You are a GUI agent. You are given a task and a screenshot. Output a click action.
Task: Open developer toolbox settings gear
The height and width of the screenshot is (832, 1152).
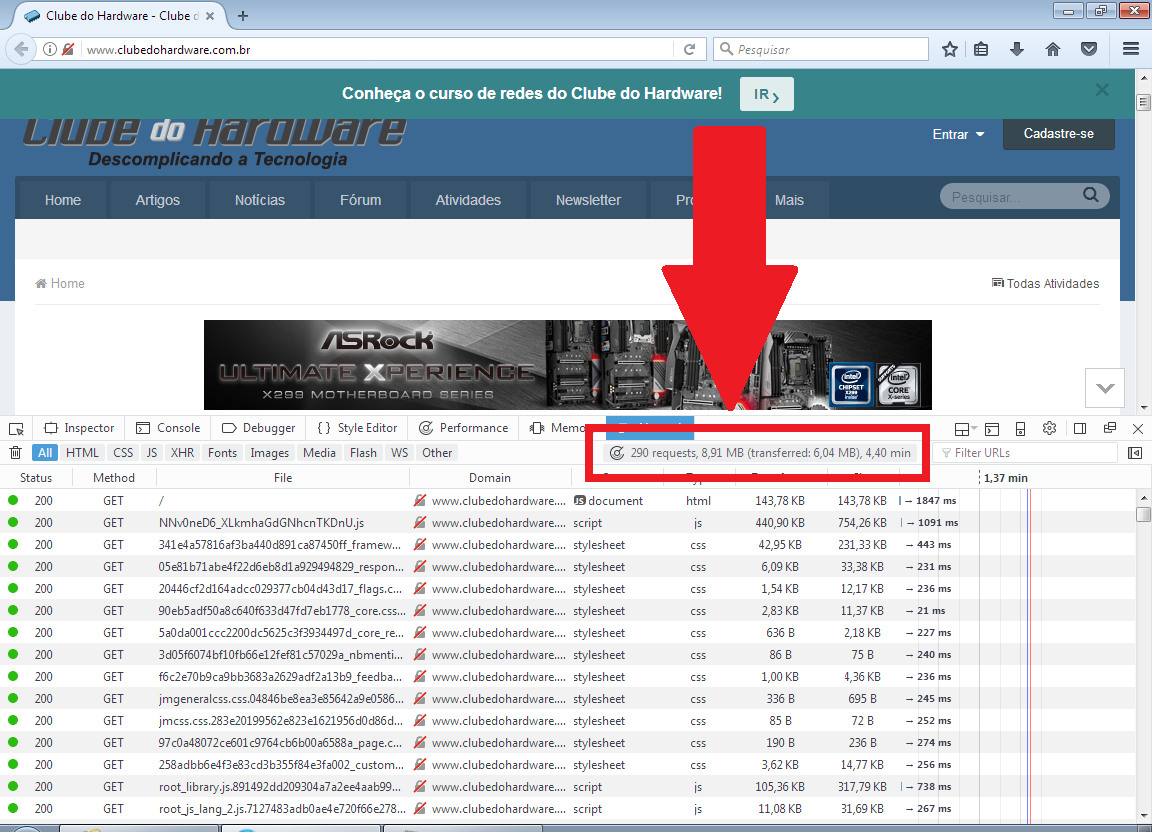(x=1049, y=428)
